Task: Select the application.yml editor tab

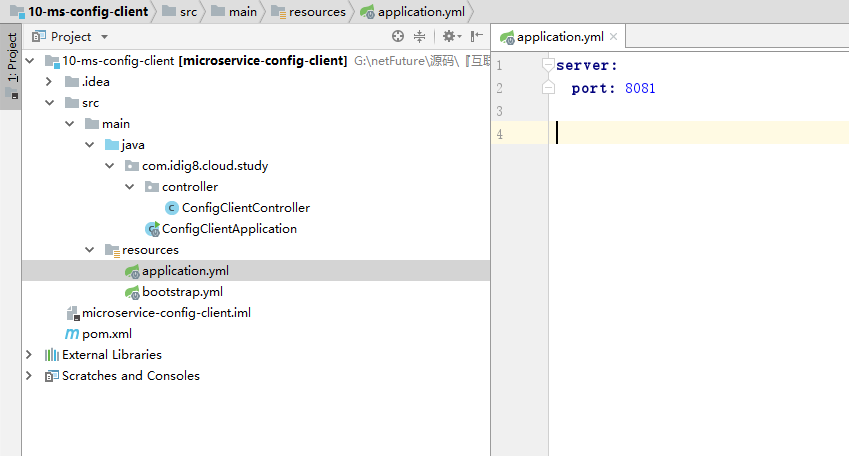Action: click(559, 37)
